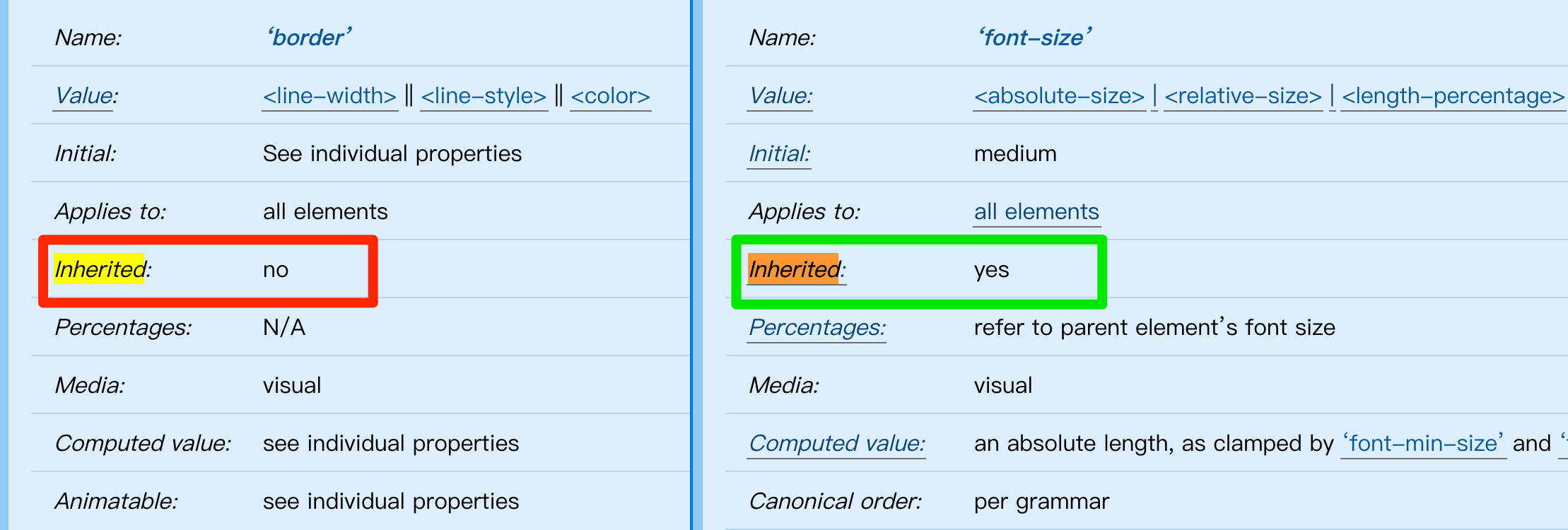The image size is (1568, 530).
Task: Open the Computed value label link
Action: tap(836, 443)
